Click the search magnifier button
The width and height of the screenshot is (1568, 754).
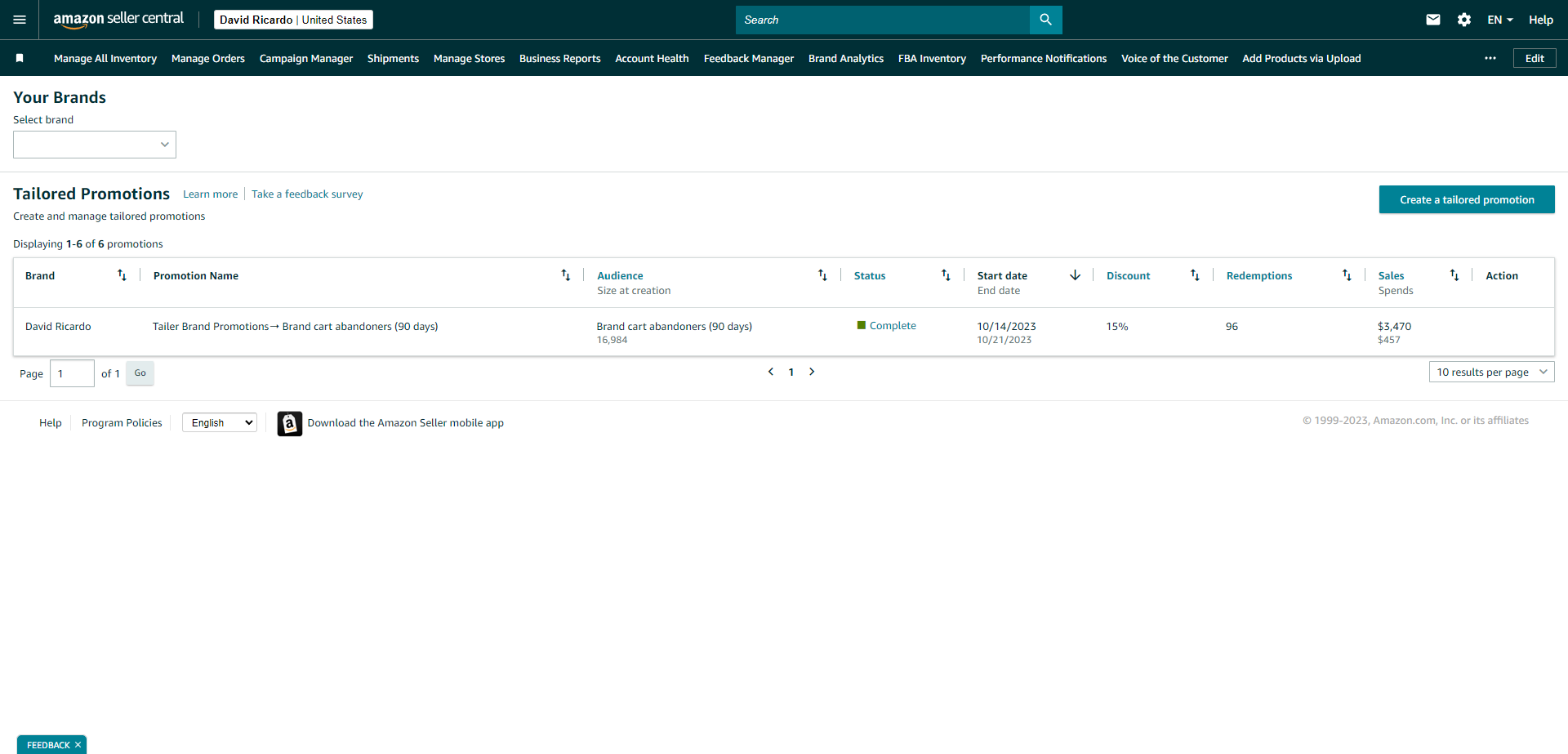(1045, 20)
